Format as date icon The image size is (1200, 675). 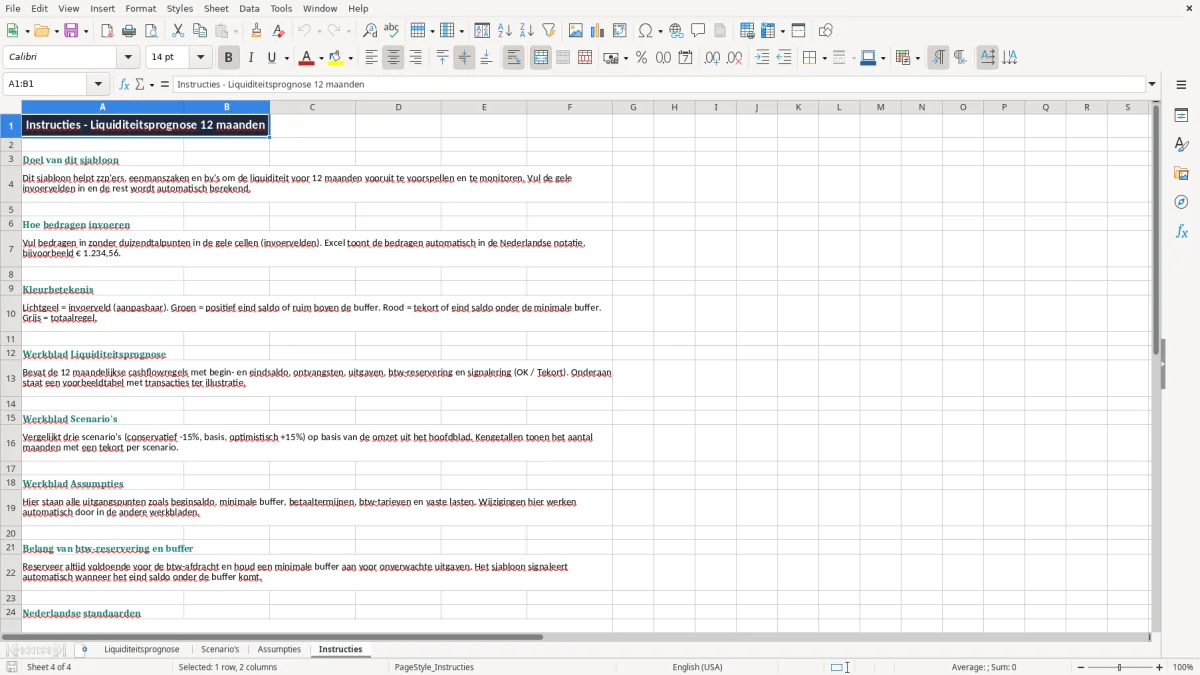tap(686, 58)
